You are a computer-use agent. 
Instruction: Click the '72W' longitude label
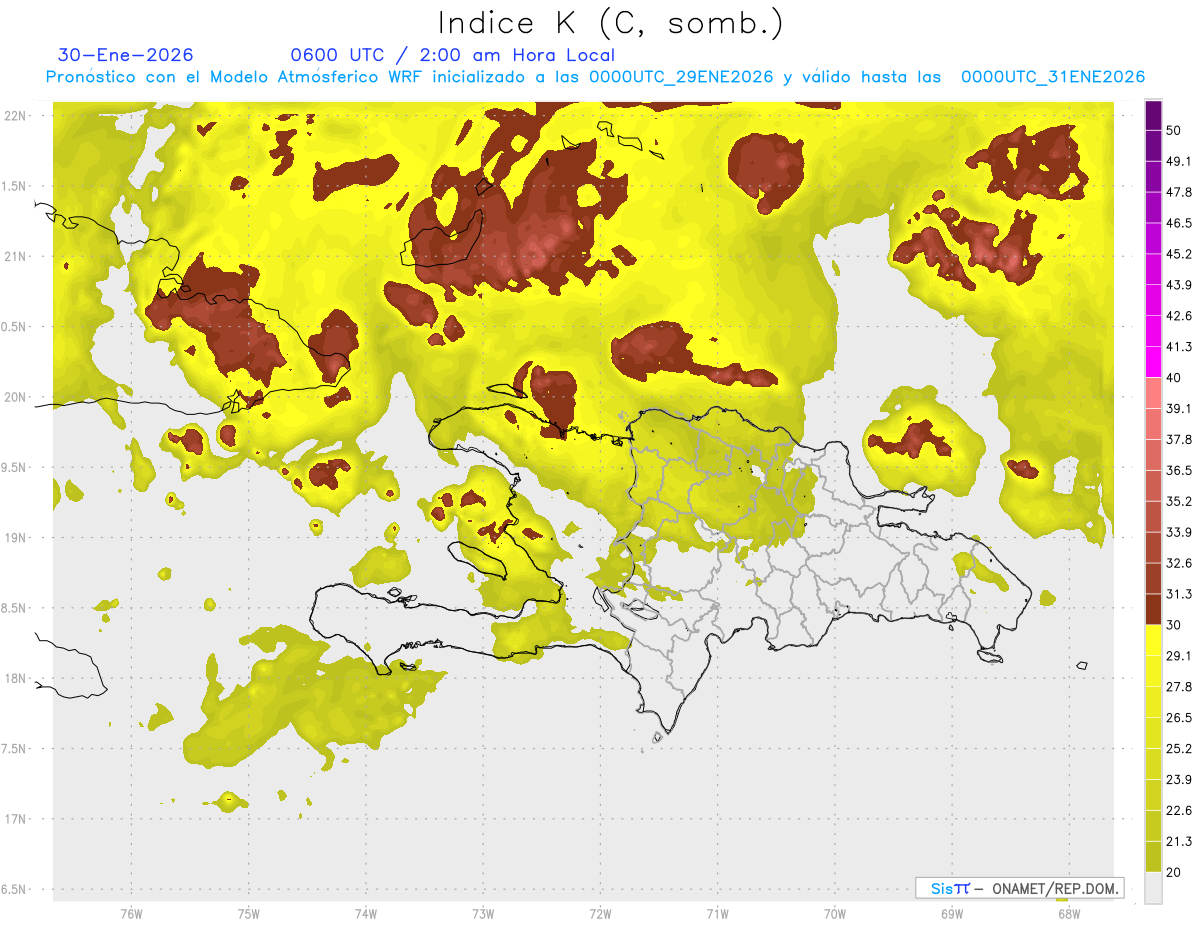point(600,913)
